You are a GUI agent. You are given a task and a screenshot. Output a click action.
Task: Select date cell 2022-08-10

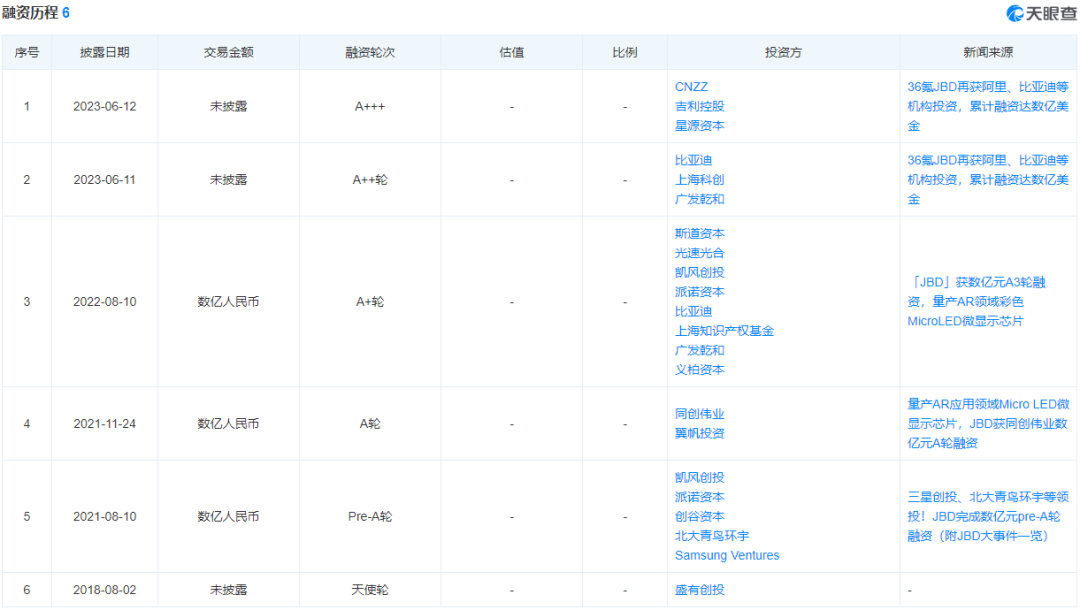pos(105,302)
